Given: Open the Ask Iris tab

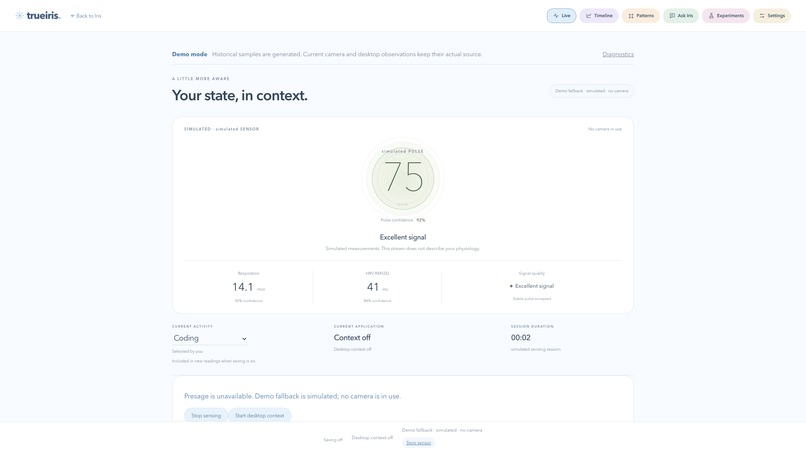Looking at the screenshot, I should click(x=681, y=16).
